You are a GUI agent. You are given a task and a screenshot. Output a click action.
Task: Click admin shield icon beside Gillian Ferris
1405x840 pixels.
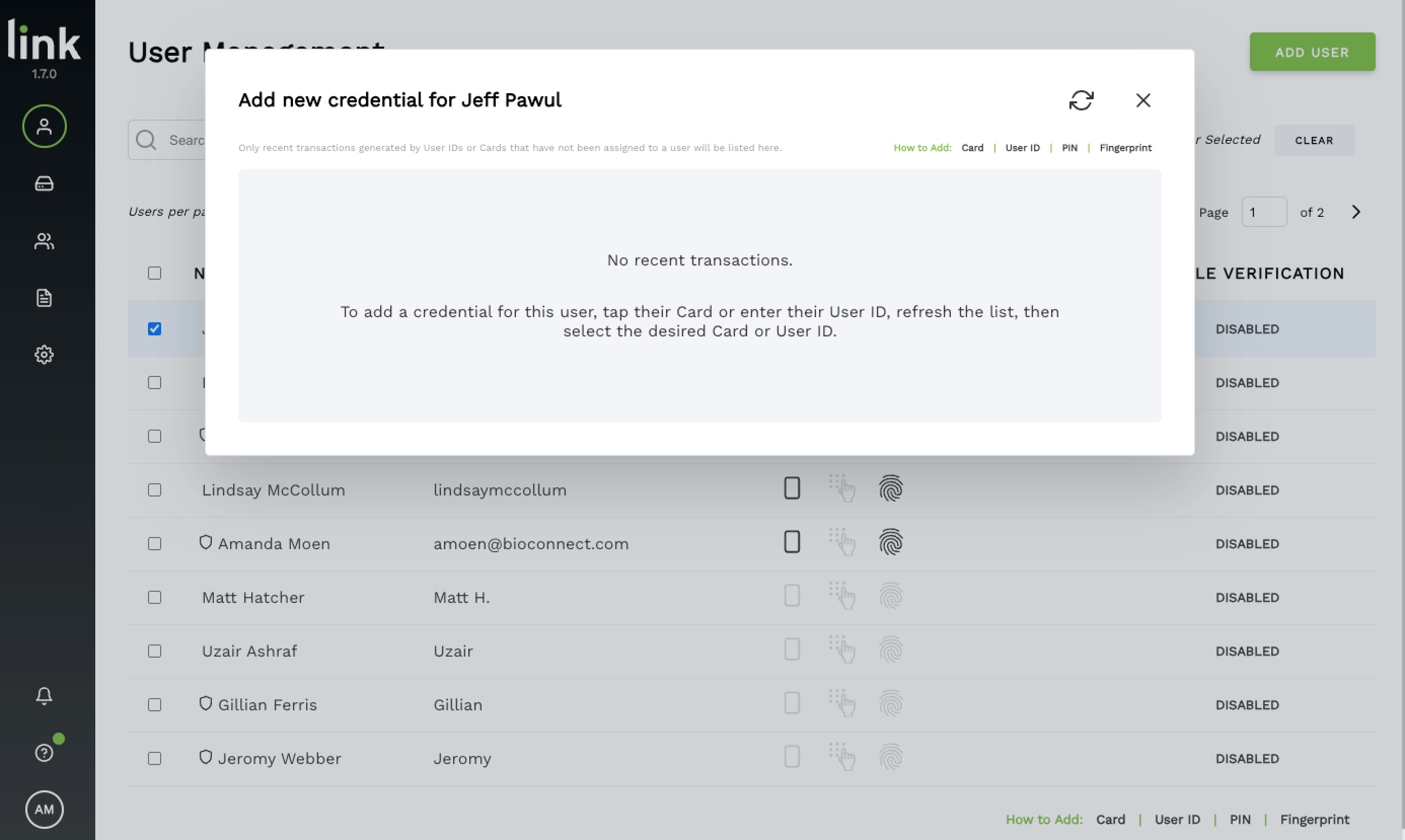(x=206, y=704)
